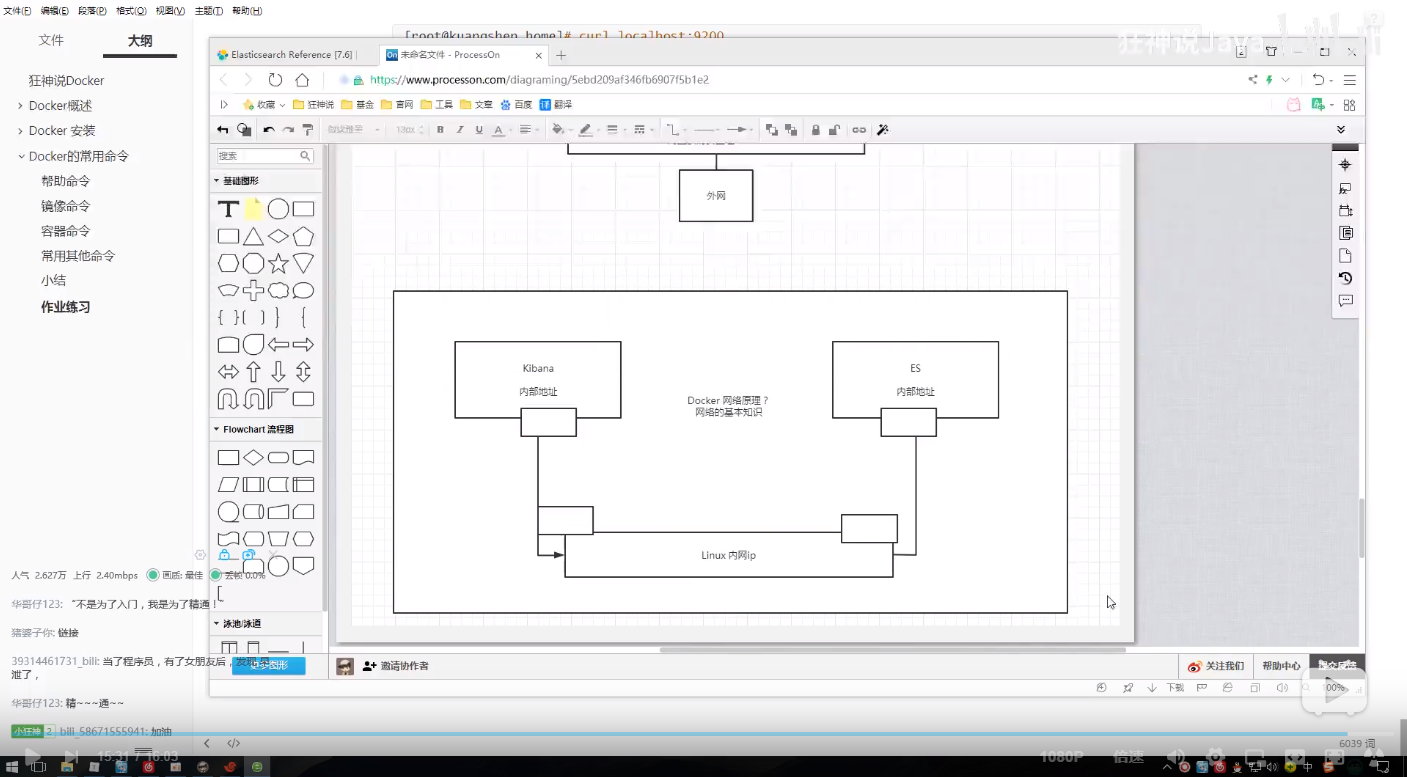Toggle italic text formatting
The height and width of the screenshot is (777, 1407).
[x=460, y=130]
